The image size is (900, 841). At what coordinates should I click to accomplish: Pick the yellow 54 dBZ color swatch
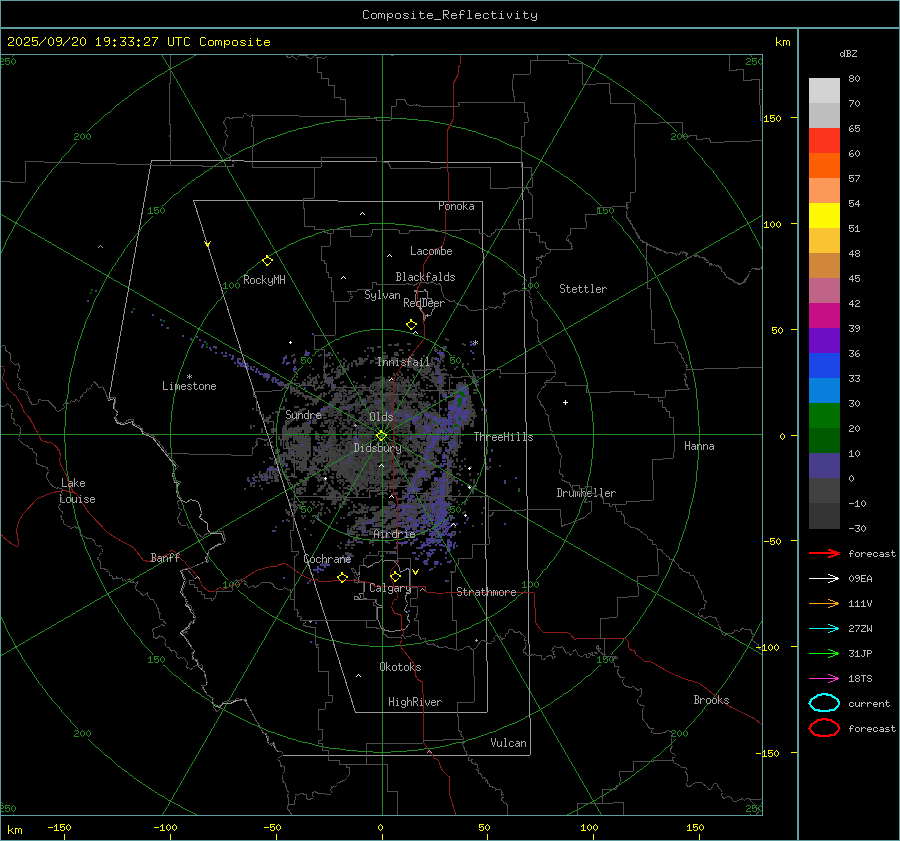pos(824,215)
